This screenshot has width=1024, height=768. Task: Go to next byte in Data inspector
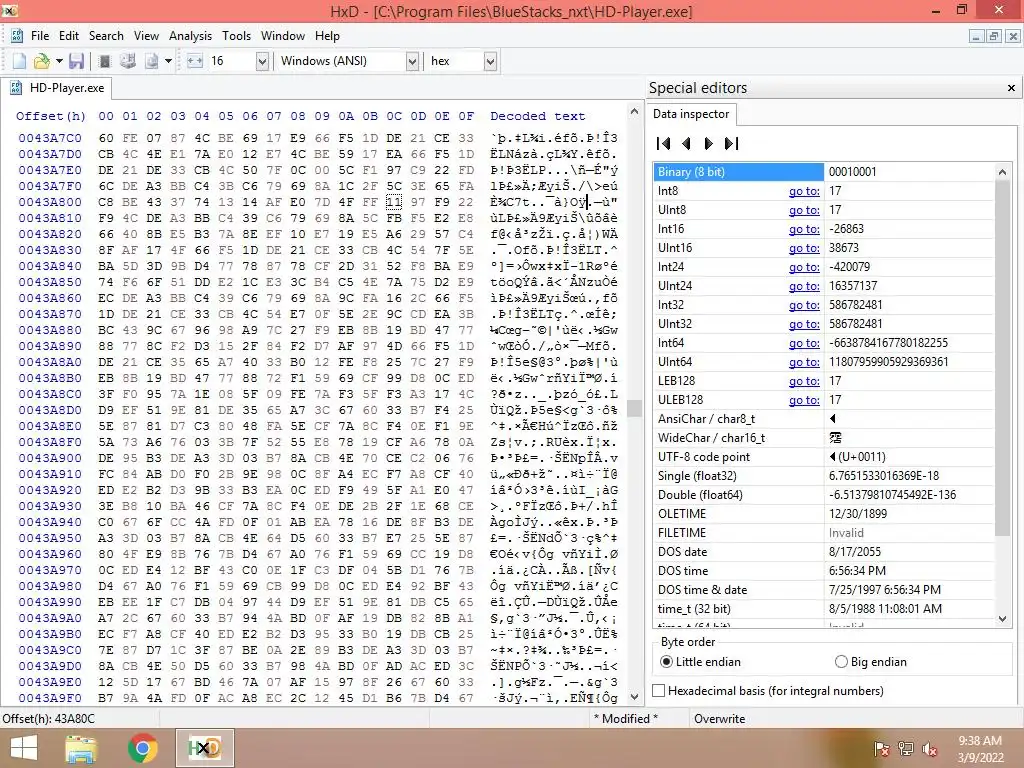pos(709,143)
